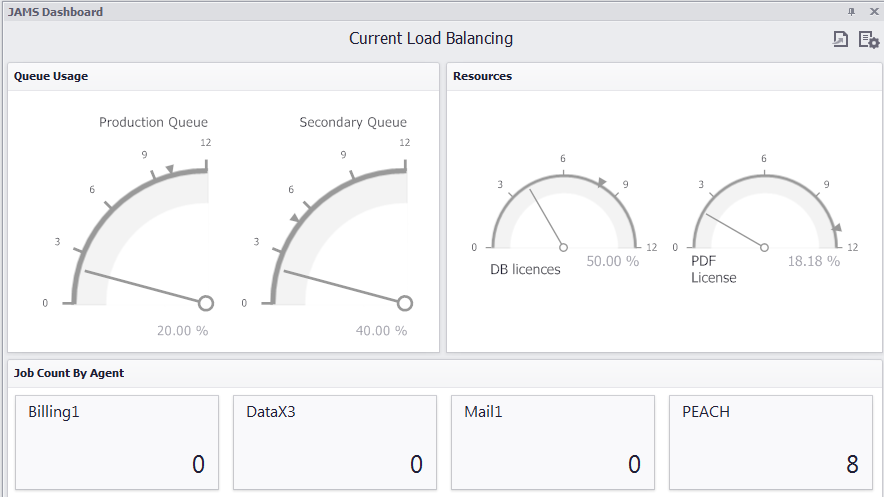Click the Current Load Balancing title
Image resolution: width=884 pixels, height=497 pixels.
point(431,39)
